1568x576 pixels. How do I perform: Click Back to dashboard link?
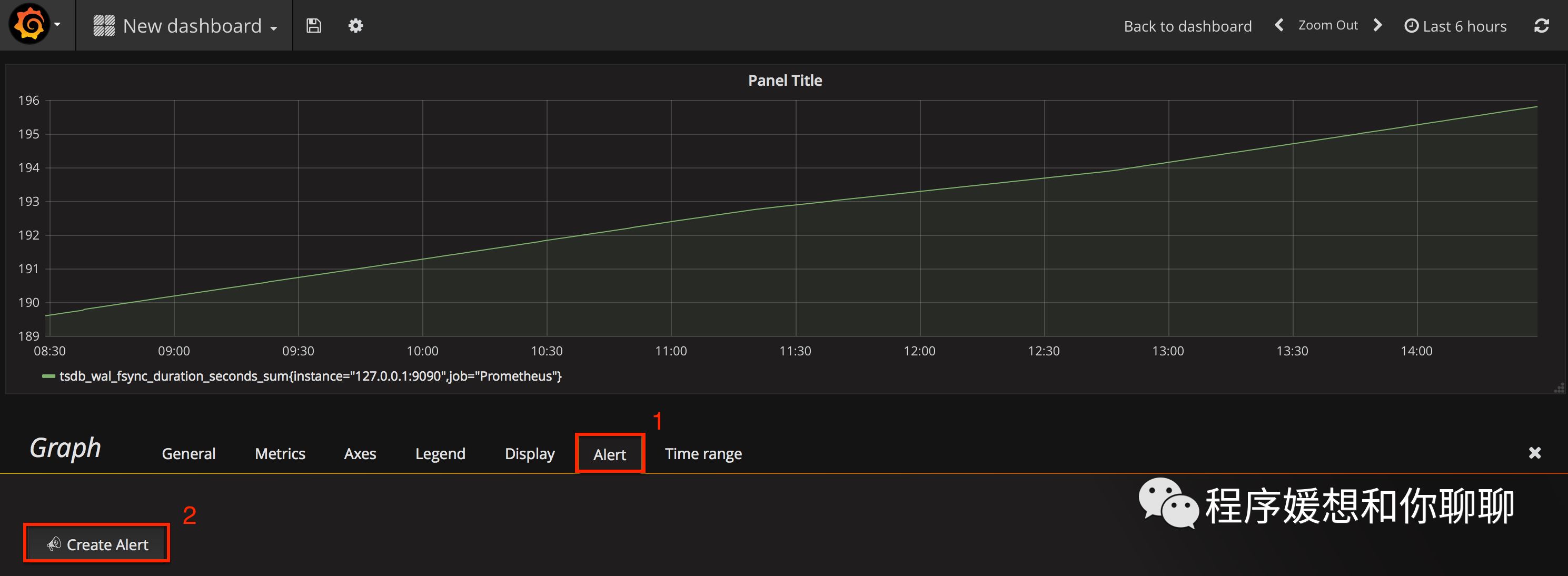(x=1187, y=26)
